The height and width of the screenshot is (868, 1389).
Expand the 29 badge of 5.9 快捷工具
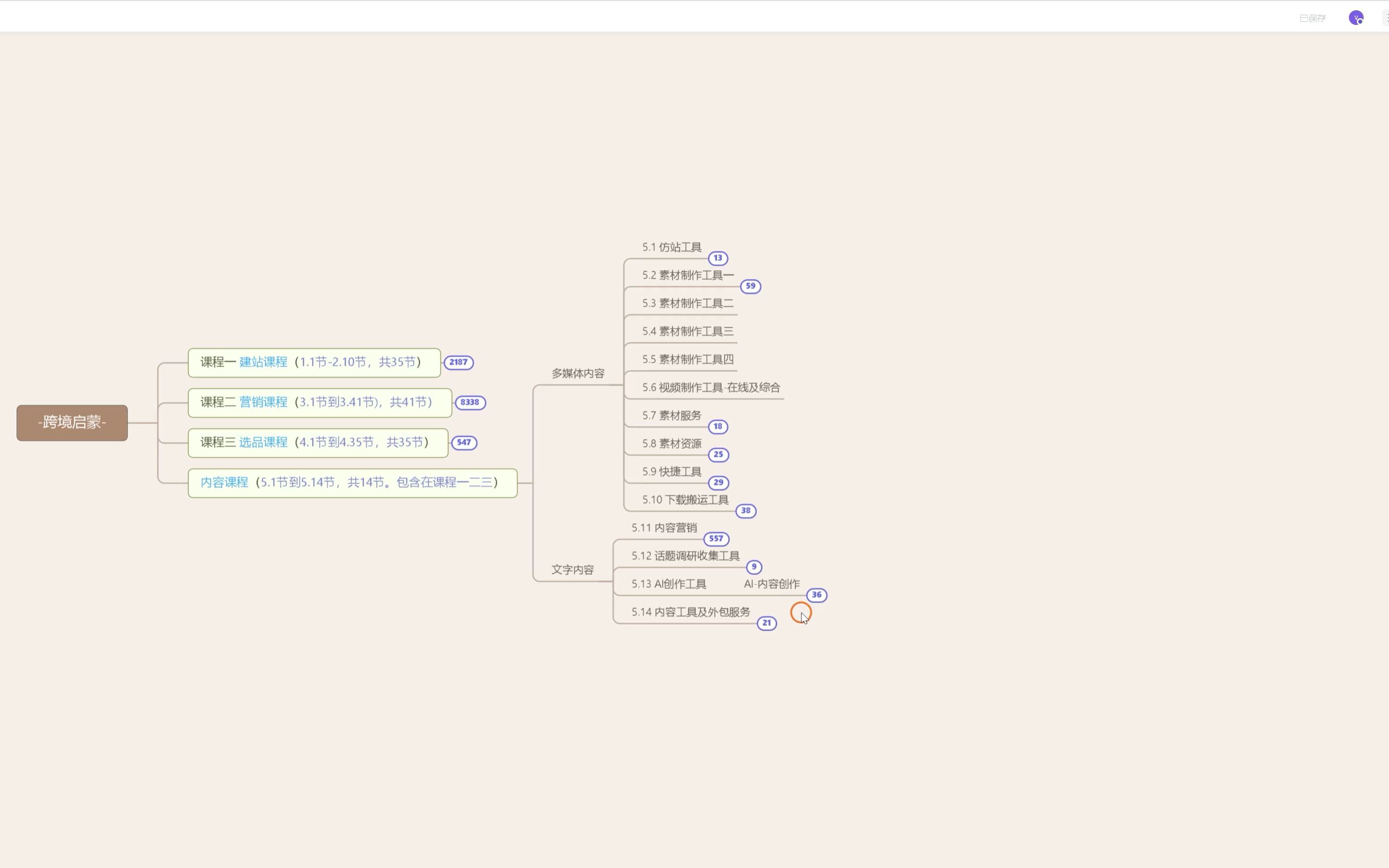(x=718, y=483)
